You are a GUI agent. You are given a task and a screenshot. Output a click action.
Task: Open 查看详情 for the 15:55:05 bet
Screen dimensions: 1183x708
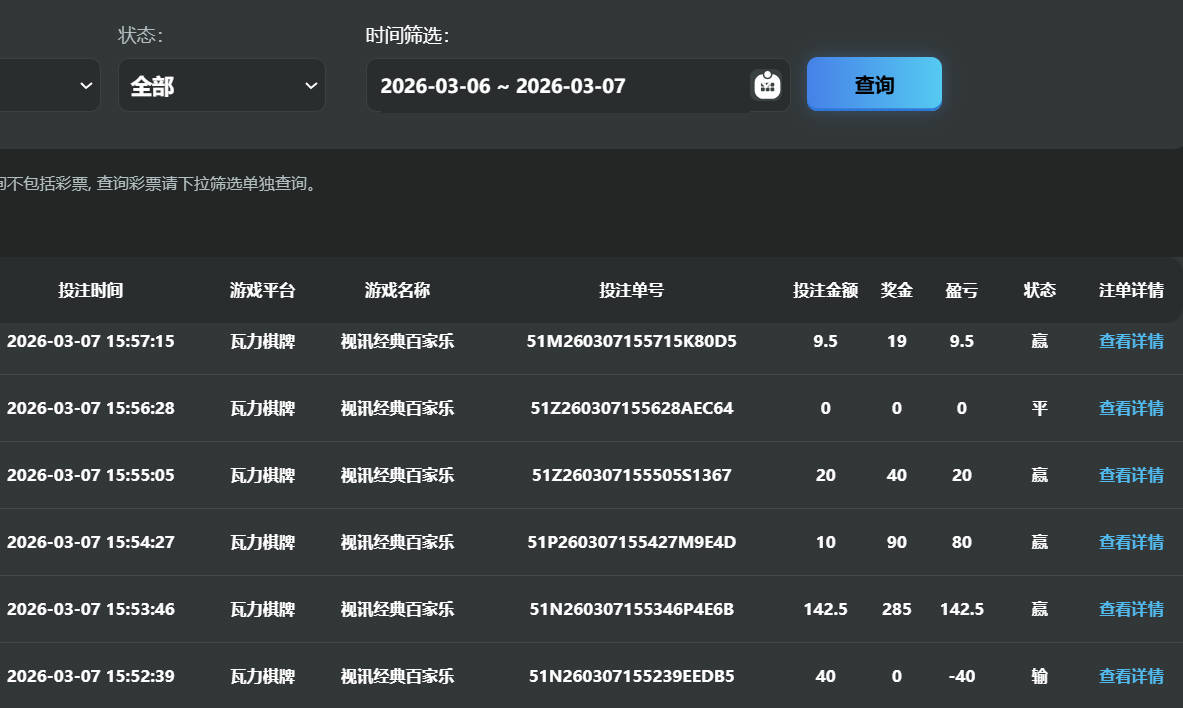(1131, 475)
